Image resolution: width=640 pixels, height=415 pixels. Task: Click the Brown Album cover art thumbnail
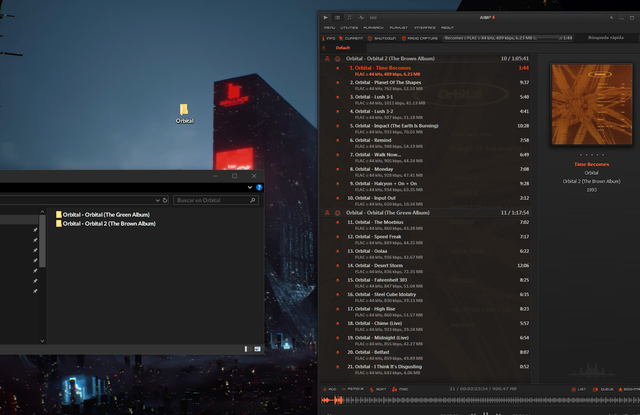click(591, 104)
